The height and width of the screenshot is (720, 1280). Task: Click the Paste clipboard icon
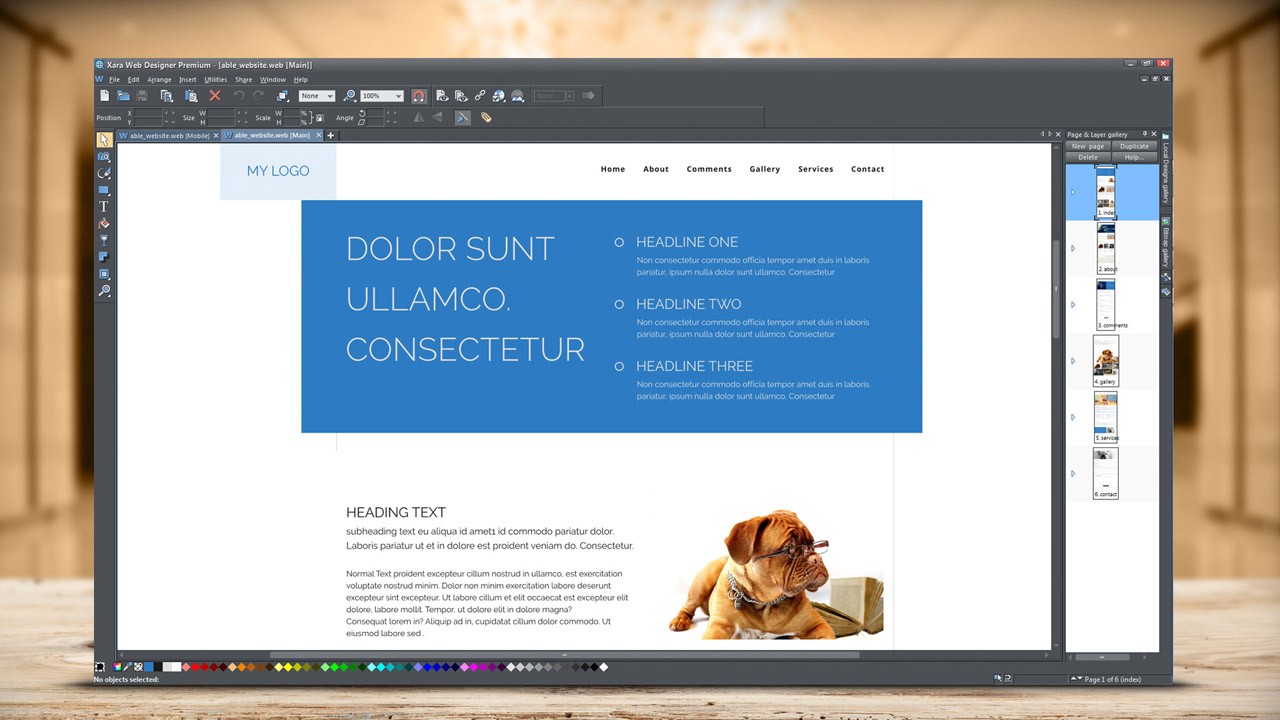point(190,96)
